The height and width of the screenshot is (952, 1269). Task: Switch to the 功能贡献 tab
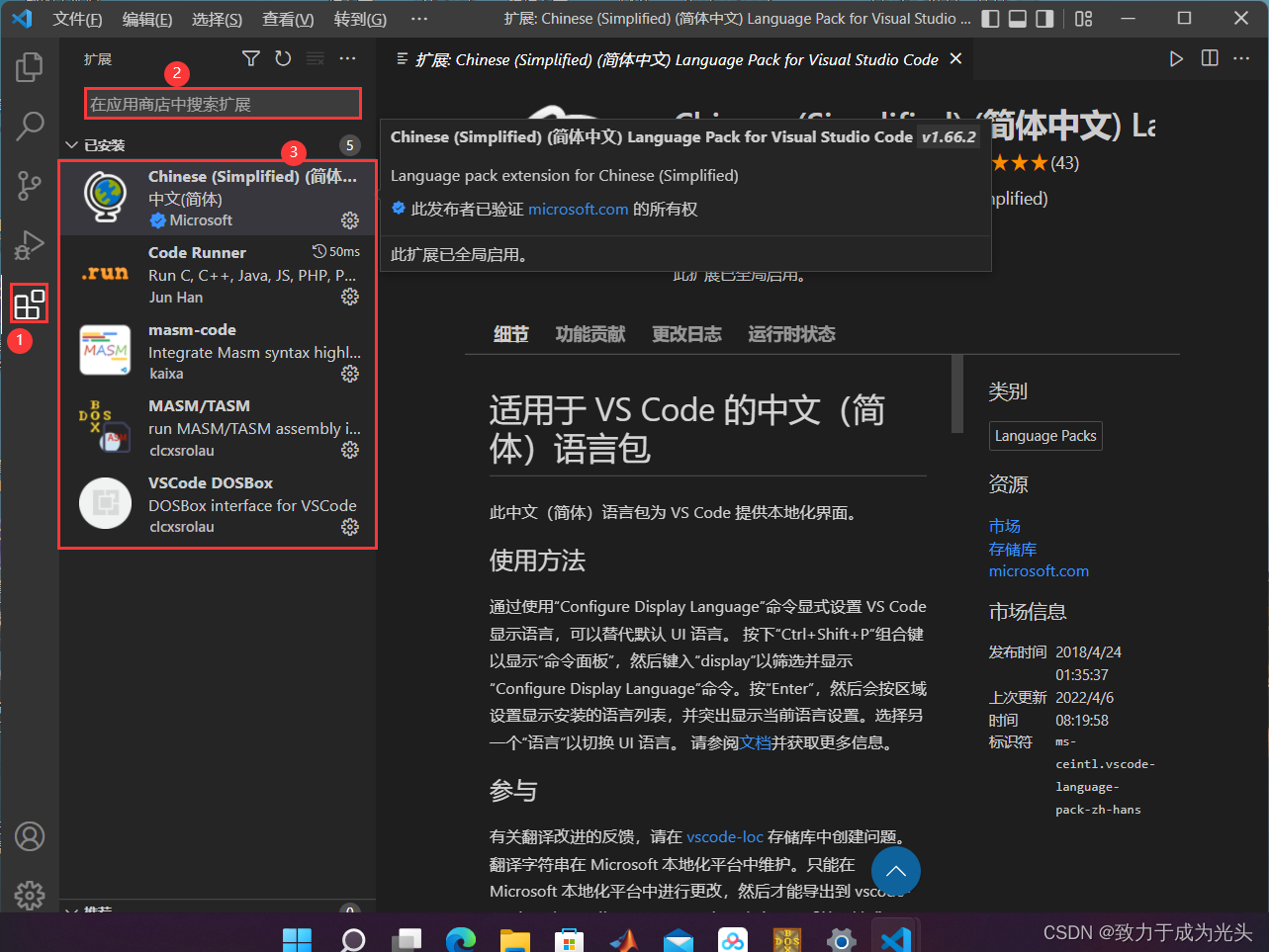point(590,334)
